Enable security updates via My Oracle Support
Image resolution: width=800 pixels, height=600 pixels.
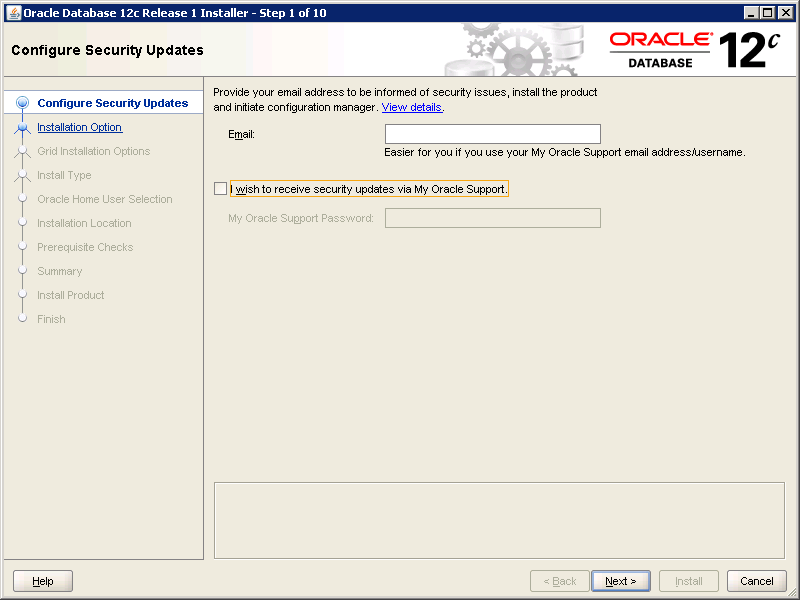221,188
